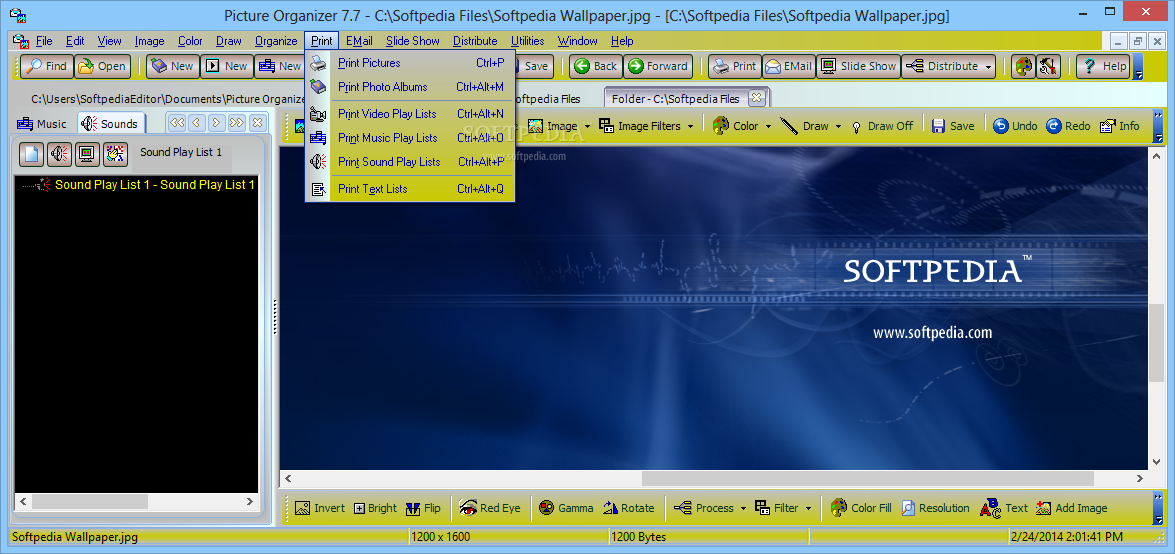Viewport: 1175px width, 554px height.
Task: Jump to last with double-right arrow button
Action: pyautogui.click(x=237, y=122)
